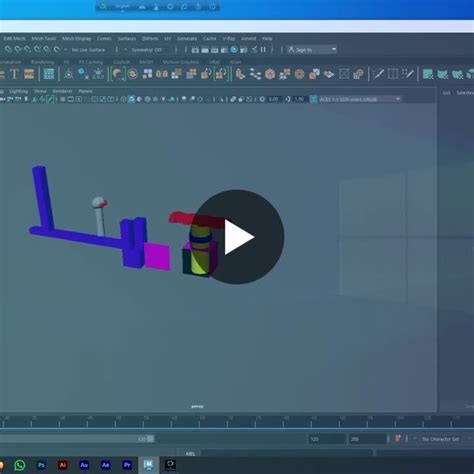Open the Deform menu
This screenshot has height=474, width=474.
pyautogui.click(x=150, y=39)
